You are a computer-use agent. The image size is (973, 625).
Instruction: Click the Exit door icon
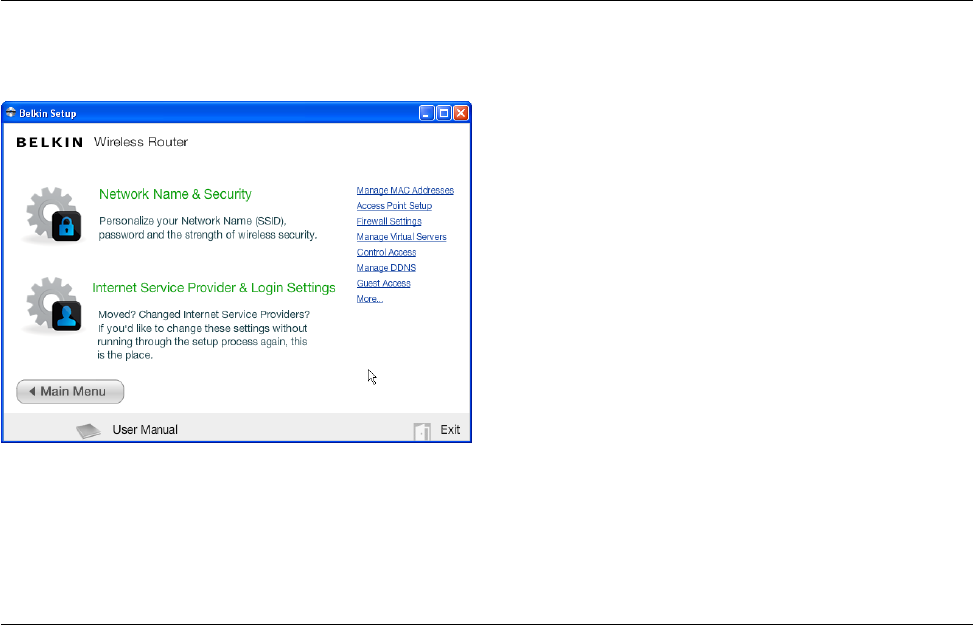point(422,431)
